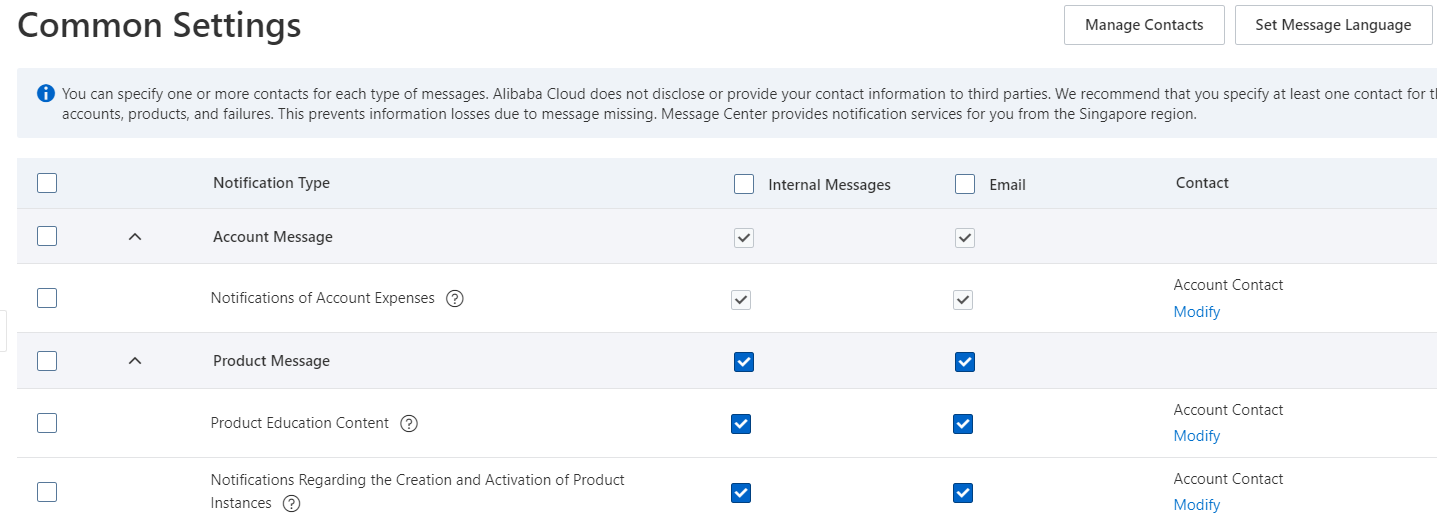Select the Account Message row checkbox

[x=47, y=236]
